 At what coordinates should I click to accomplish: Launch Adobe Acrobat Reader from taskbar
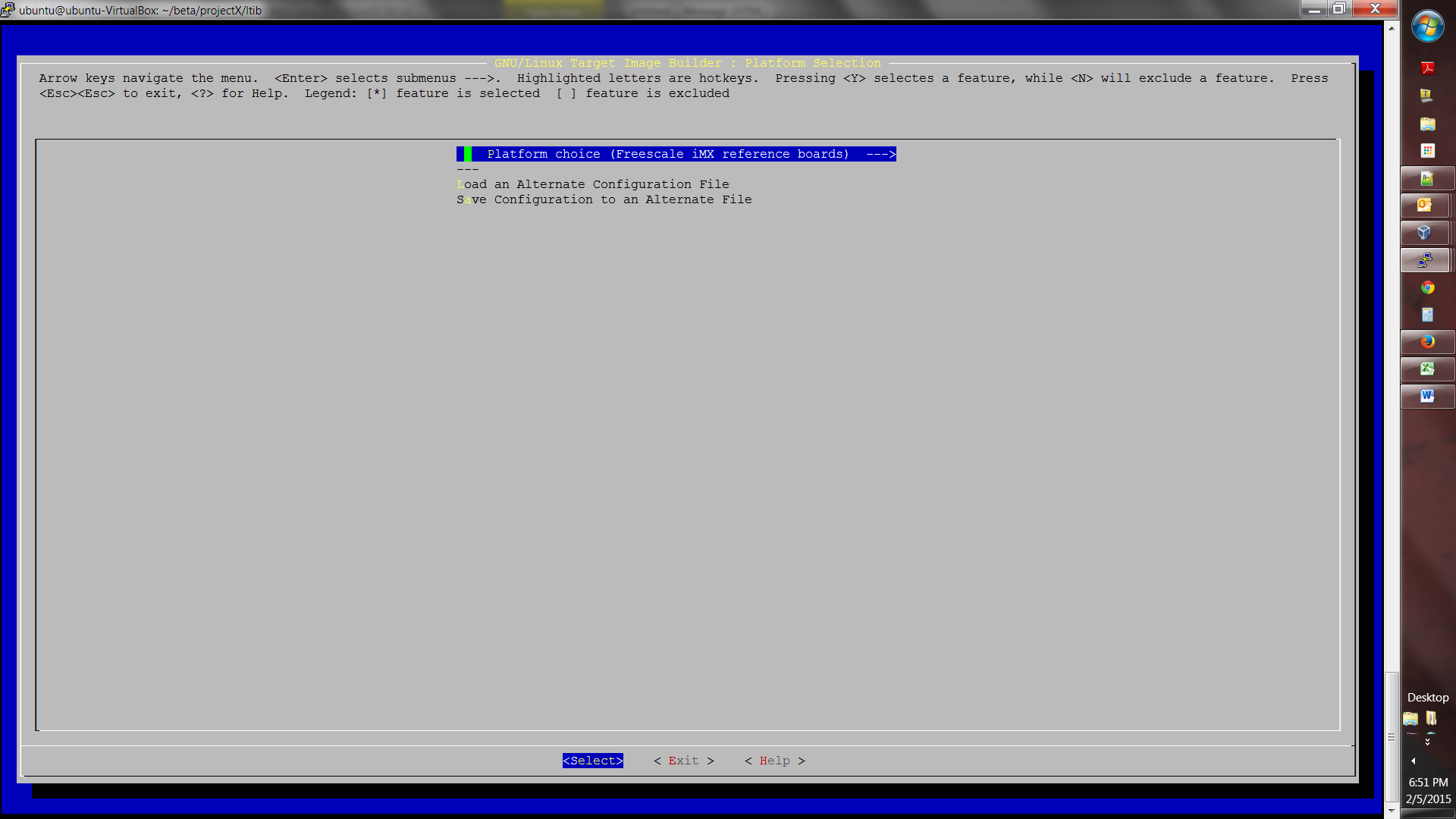[x=1427, y=68]
